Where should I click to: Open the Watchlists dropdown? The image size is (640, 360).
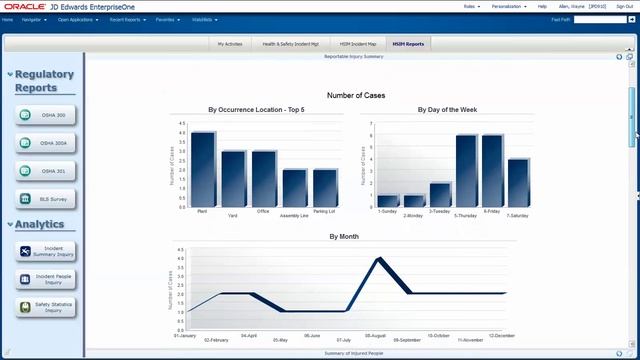[204, 20]
